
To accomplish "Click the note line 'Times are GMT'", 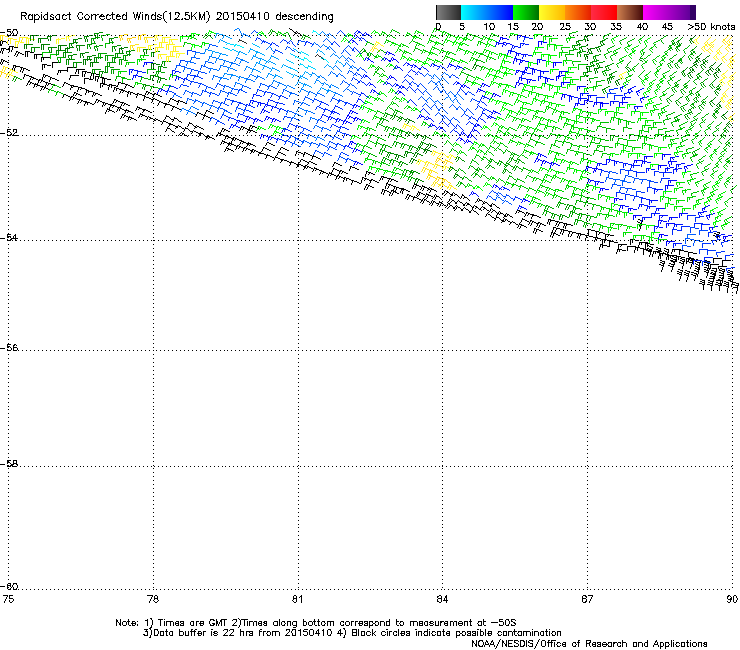I will (193, 623).
